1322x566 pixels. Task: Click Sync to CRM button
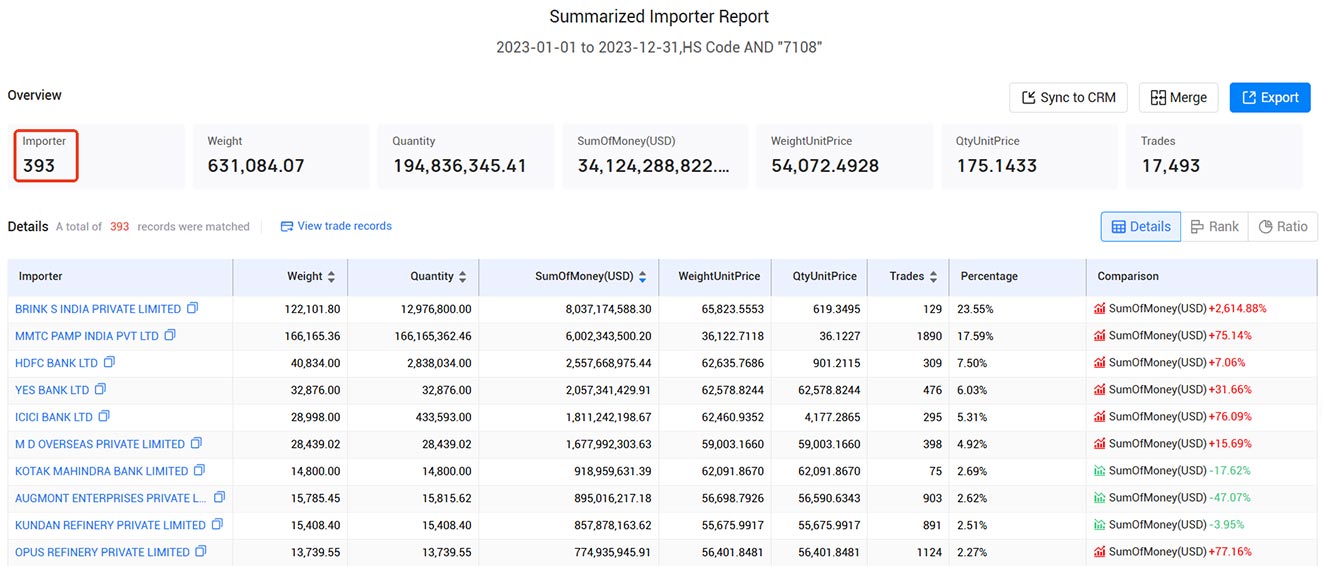pos(1068,97)
